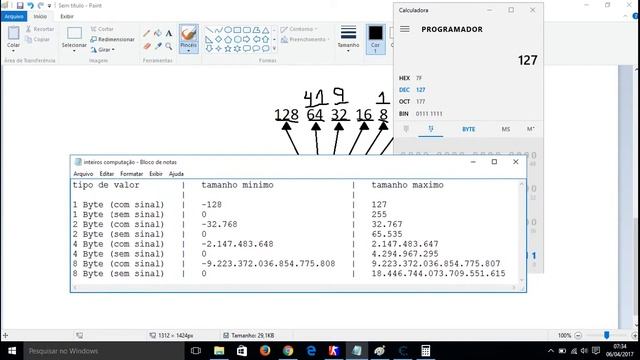Open Microsoft Edge from the taskbar
Screen dimensions: 640x360
(x=311, y=351)
